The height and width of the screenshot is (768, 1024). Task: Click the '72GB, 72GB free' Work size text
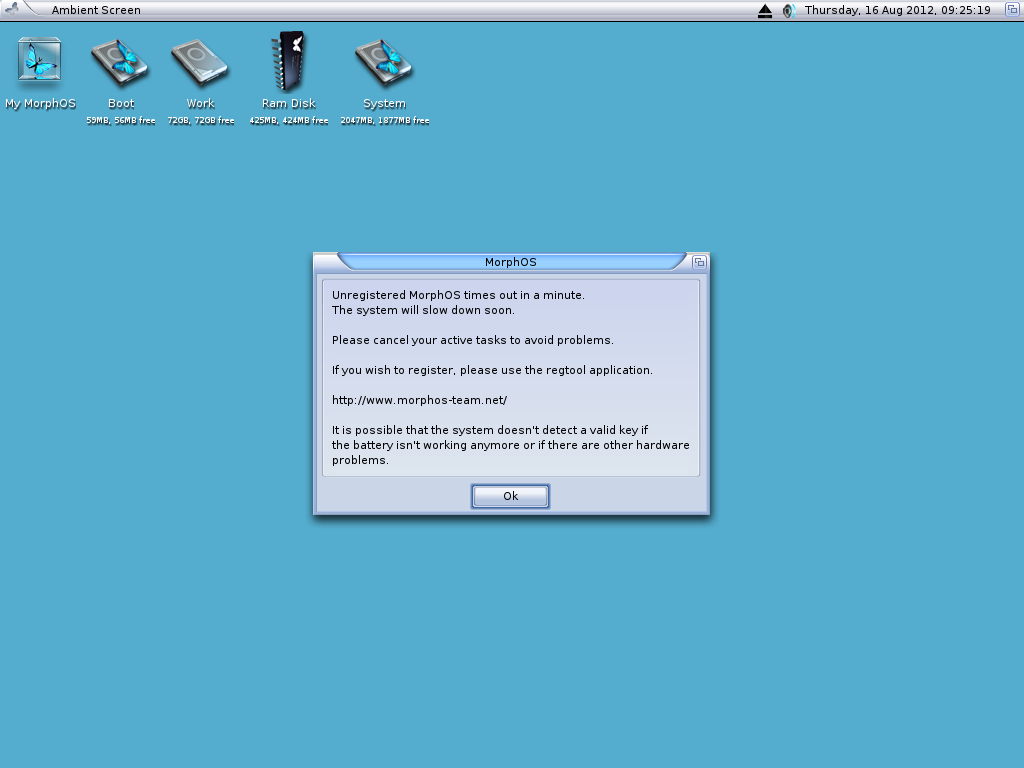tap(200, 120)
